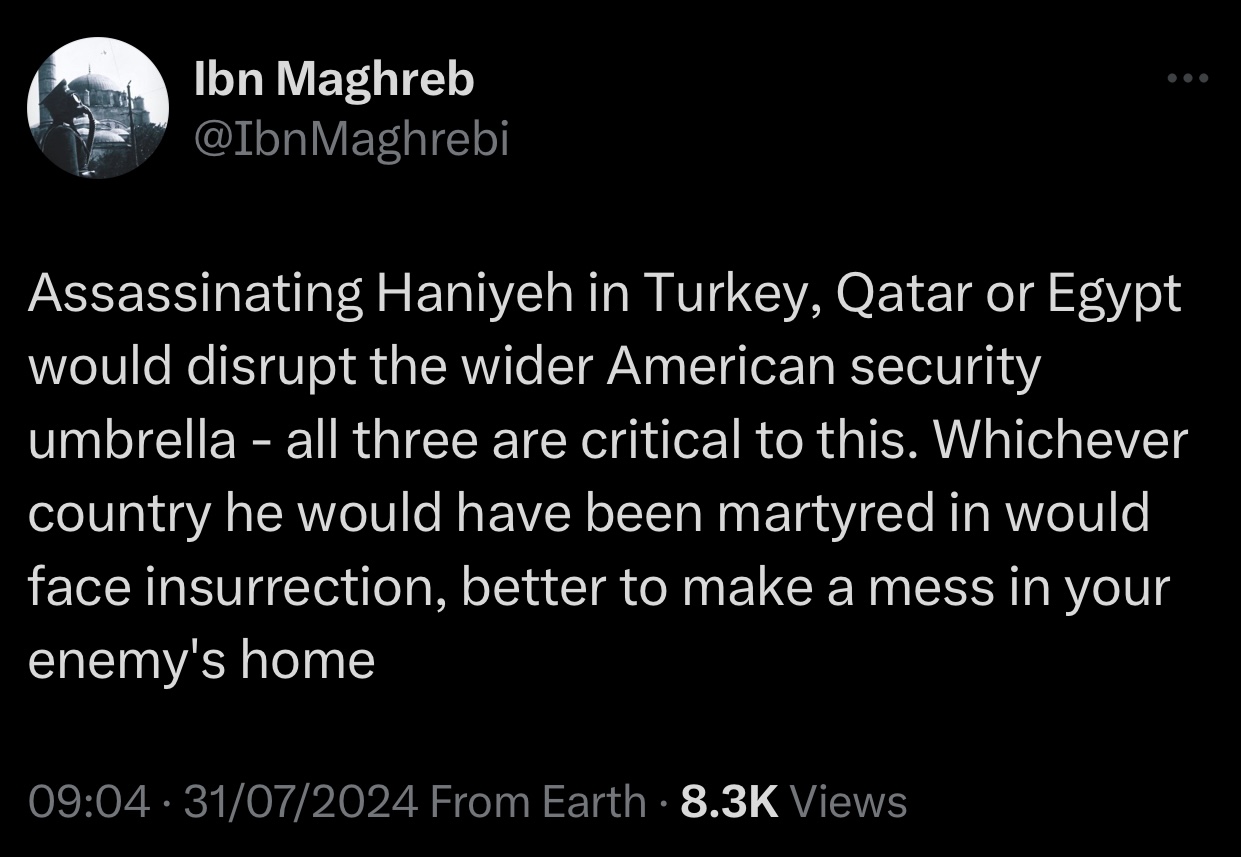Click the word 'umbrella' in the tweet
The width and height of the screenshot is (1241, 857).
(132, 440)
